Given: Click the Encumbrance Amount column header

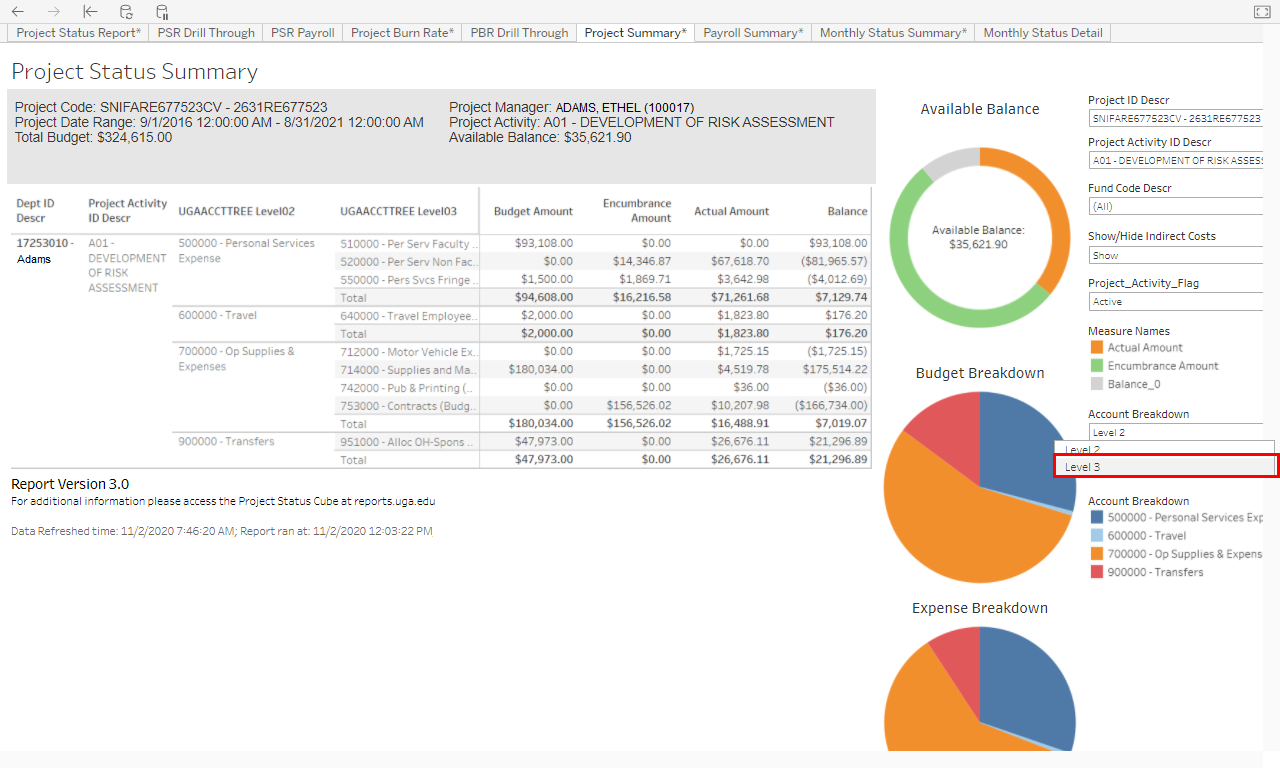Looking at the screenshot, I should (x=637, y=210).
